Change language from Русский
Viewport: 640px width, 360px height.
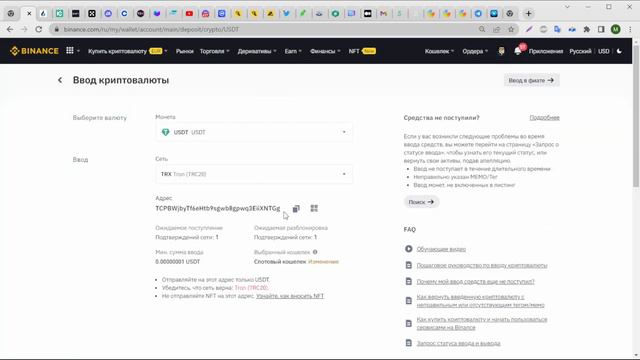tap(580, 51)
